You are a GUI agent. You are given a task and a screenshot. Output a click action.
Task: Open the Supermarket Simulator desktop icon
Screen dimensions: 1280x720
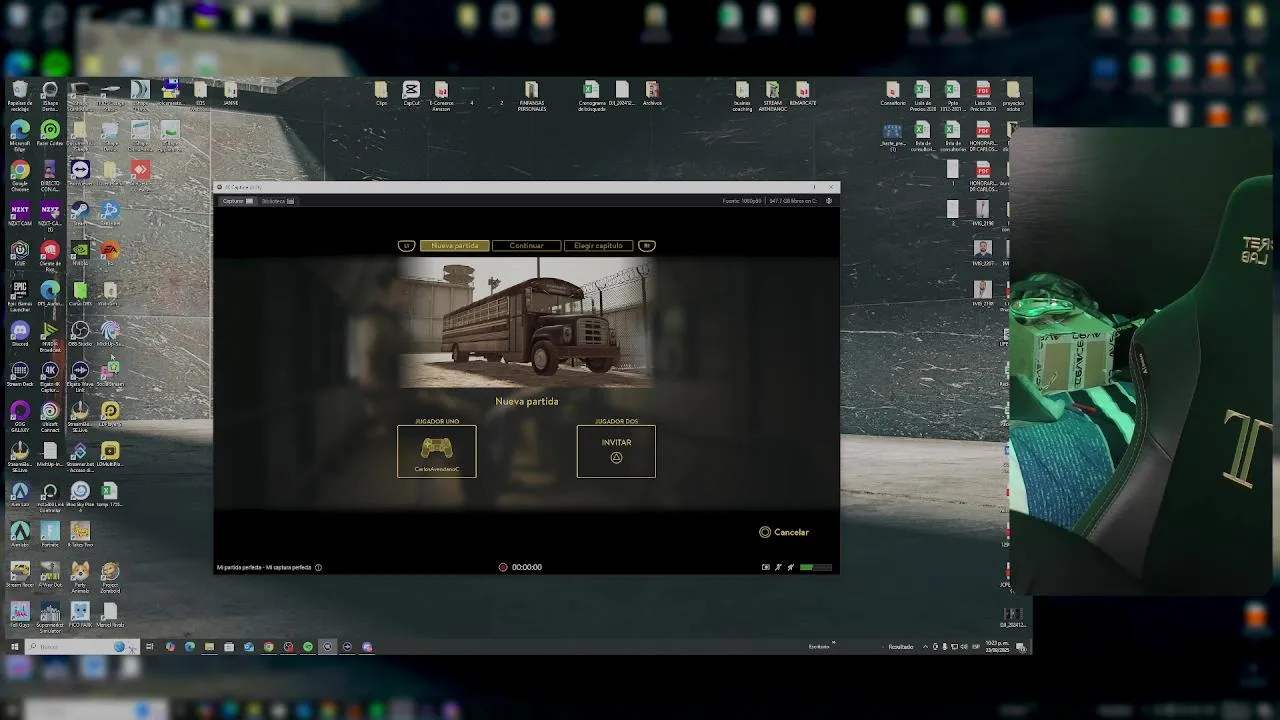point(50,617)
